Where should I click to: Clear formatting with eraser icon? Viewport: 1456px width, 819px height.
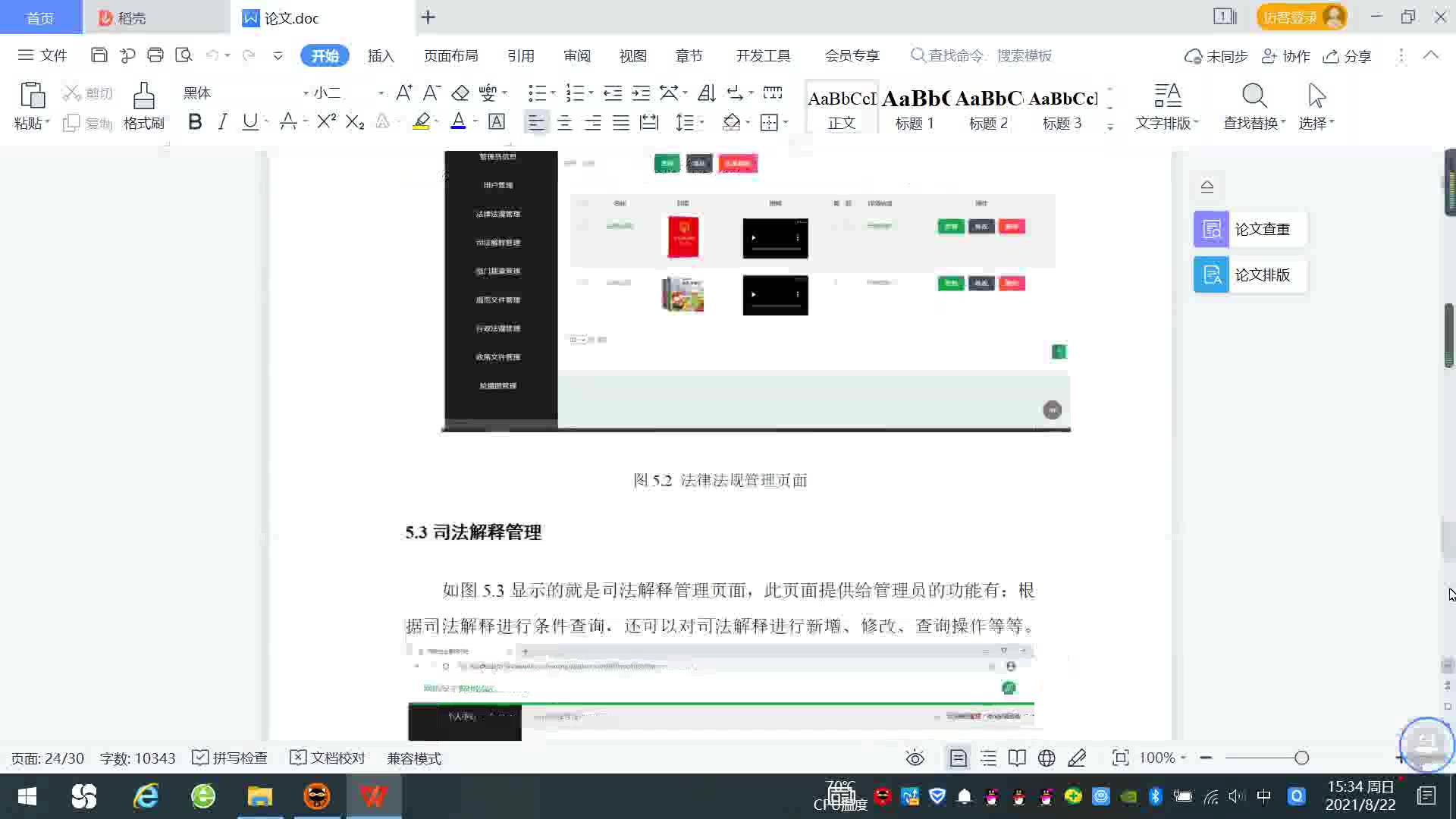pos(460,93)
